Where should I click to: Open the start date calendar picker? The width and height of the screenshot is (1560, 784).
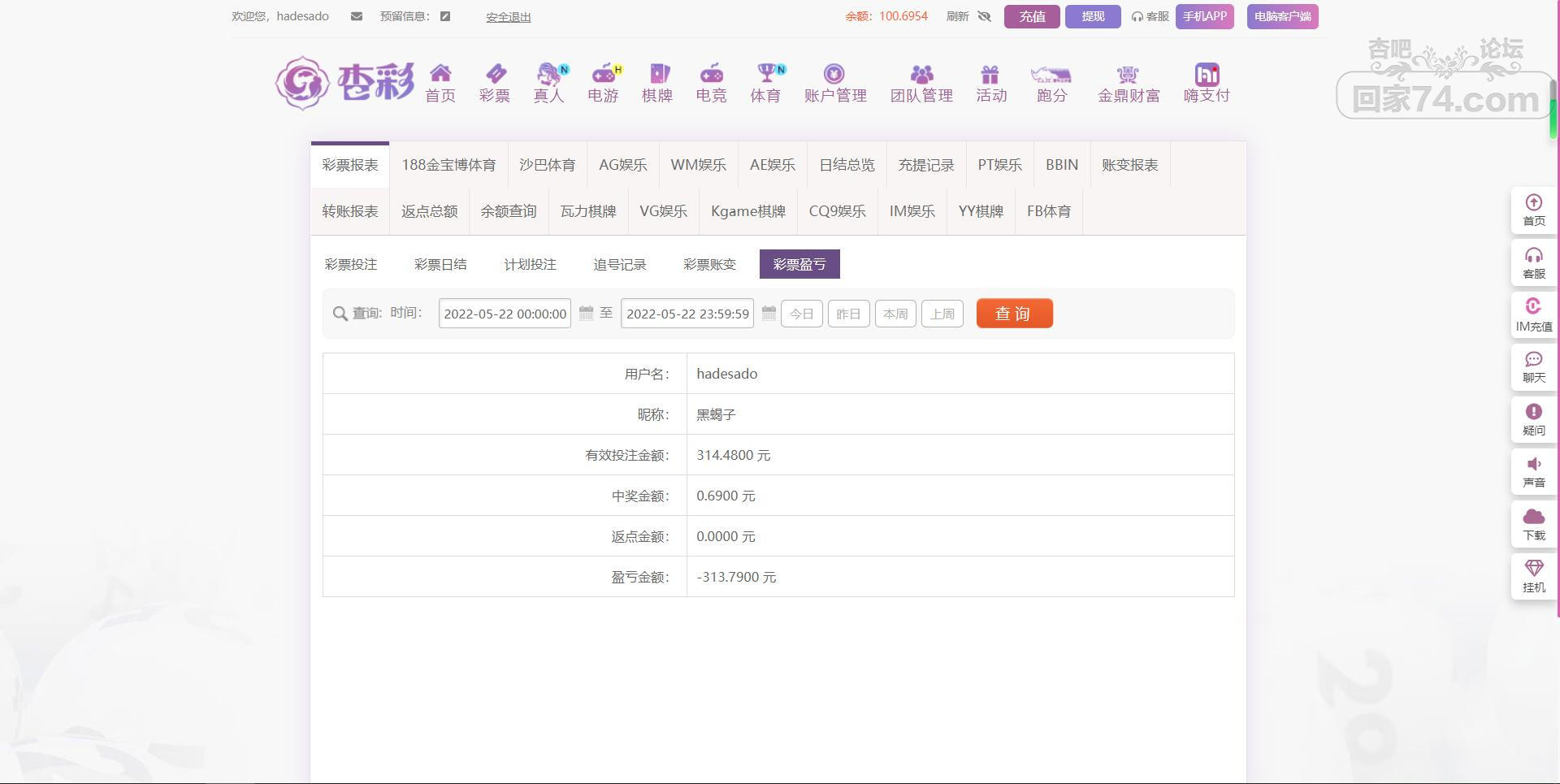(x=586, y=314)
